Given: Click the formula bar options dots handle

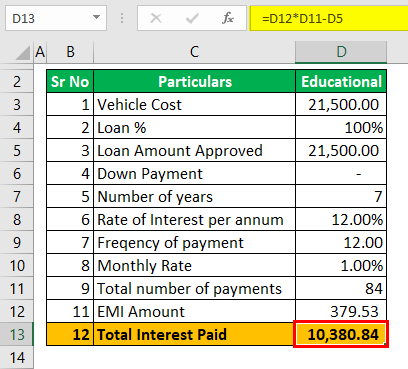Looking at the screenshot, I should point(122,18).
